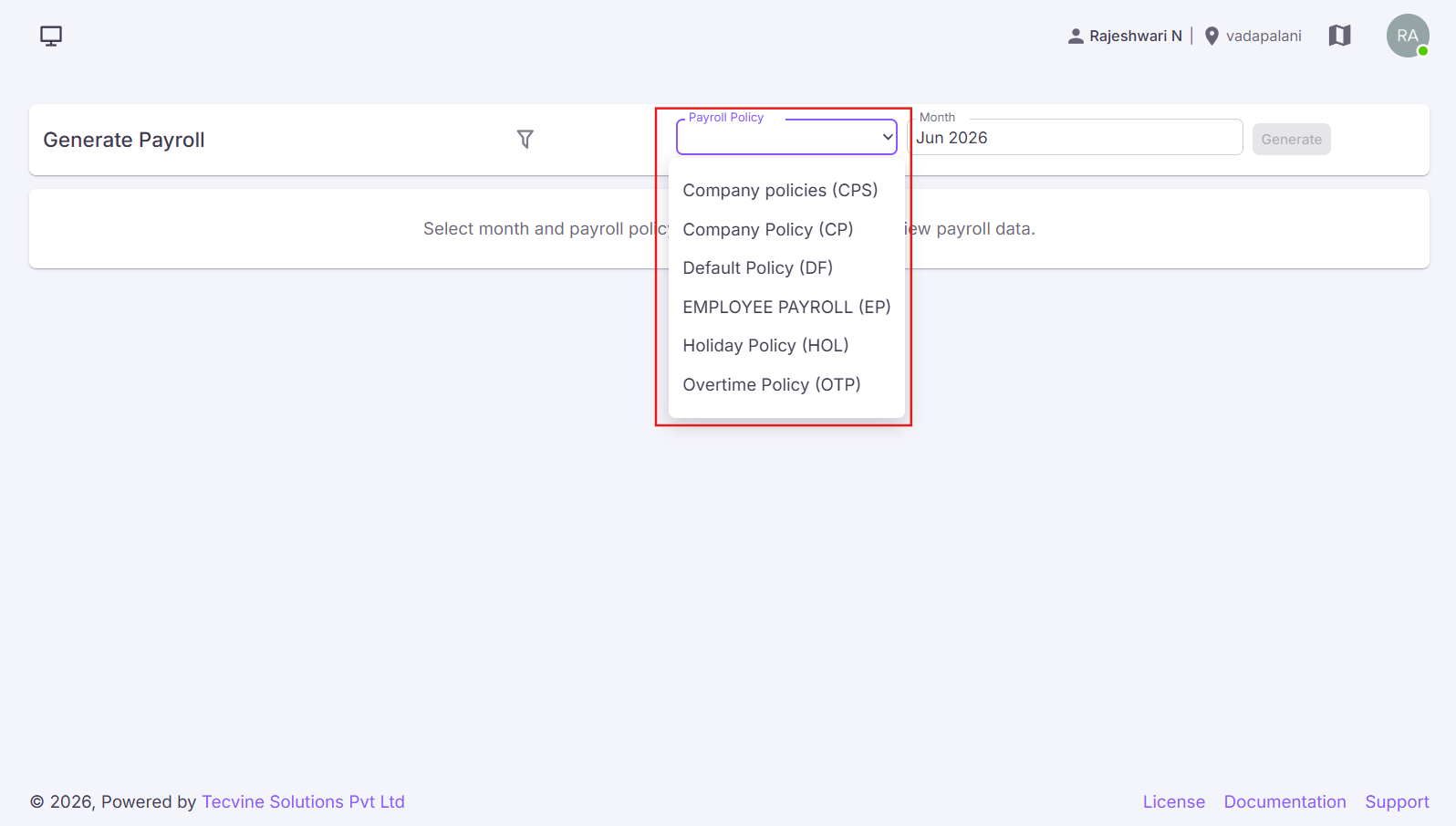Select Company Policy (CP) option
The image size is (1456, 826).
pyautogui.click(x=786, y=229)
